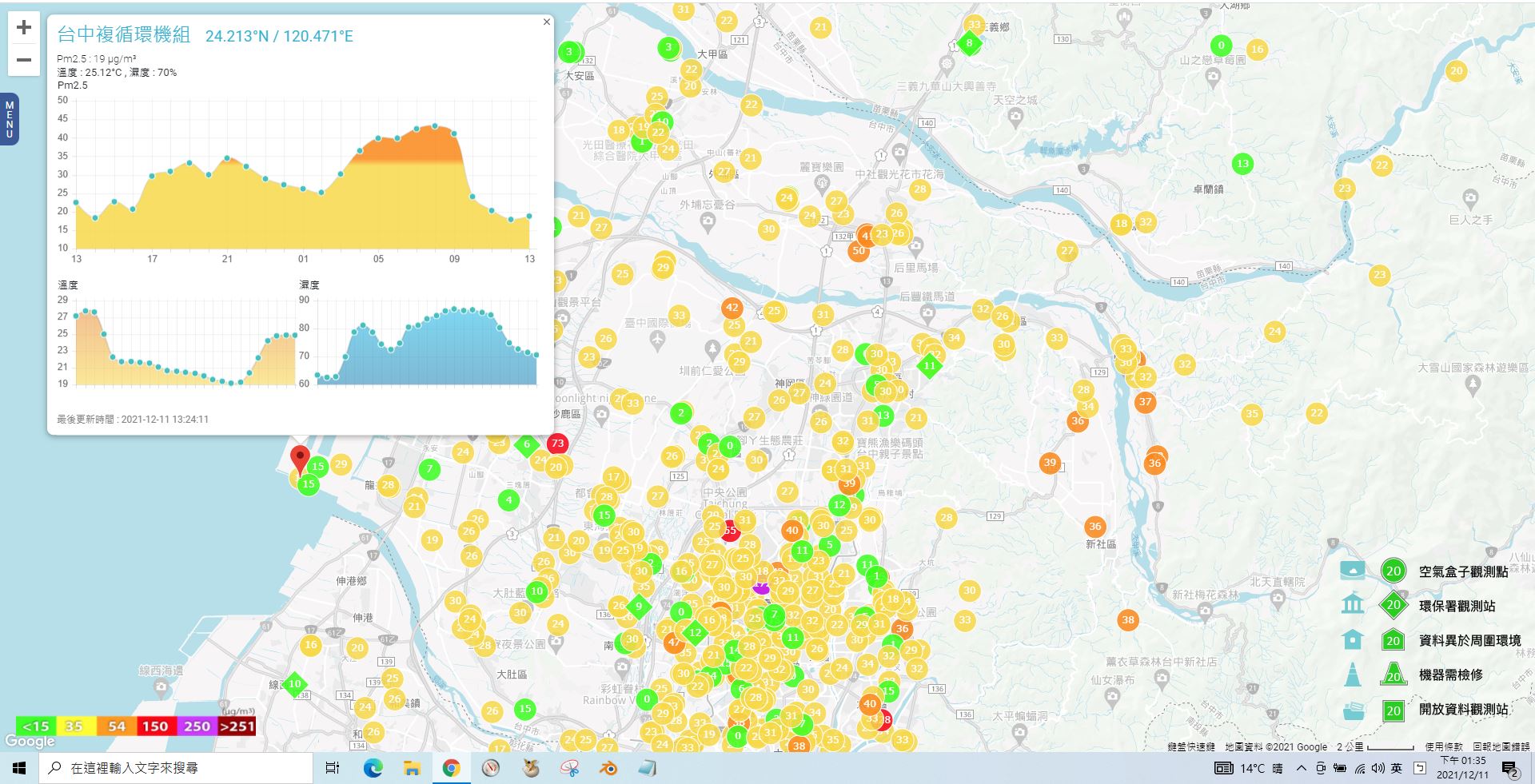
Task: Click the 巨人之手 photo spot icon
Action: coord(1470,197)
